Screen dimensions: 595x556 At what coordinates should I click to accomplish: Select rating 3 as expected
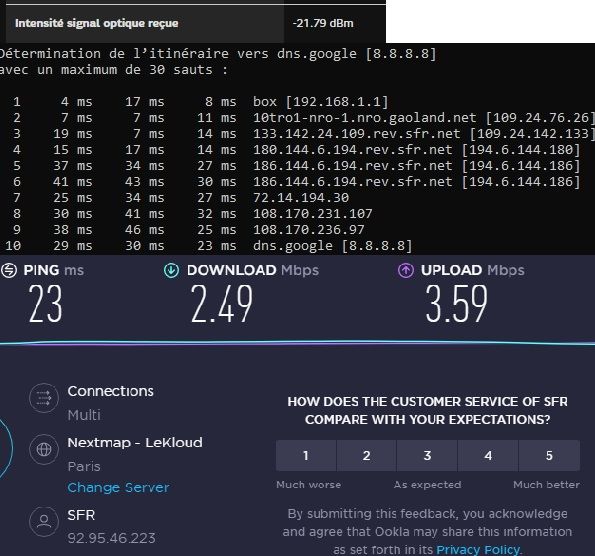tap(427, 455)
